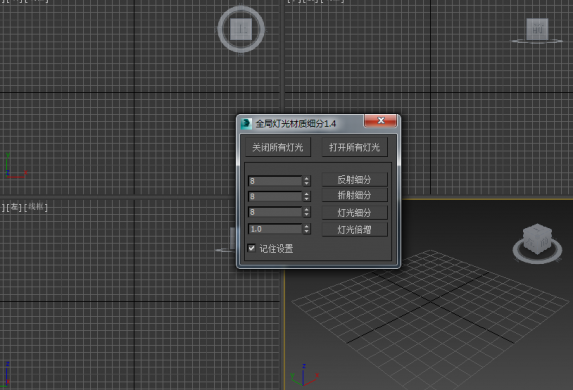Apply the 灯光细分 light subdivision button
573x390 pixels.
[x=354, y=212]
